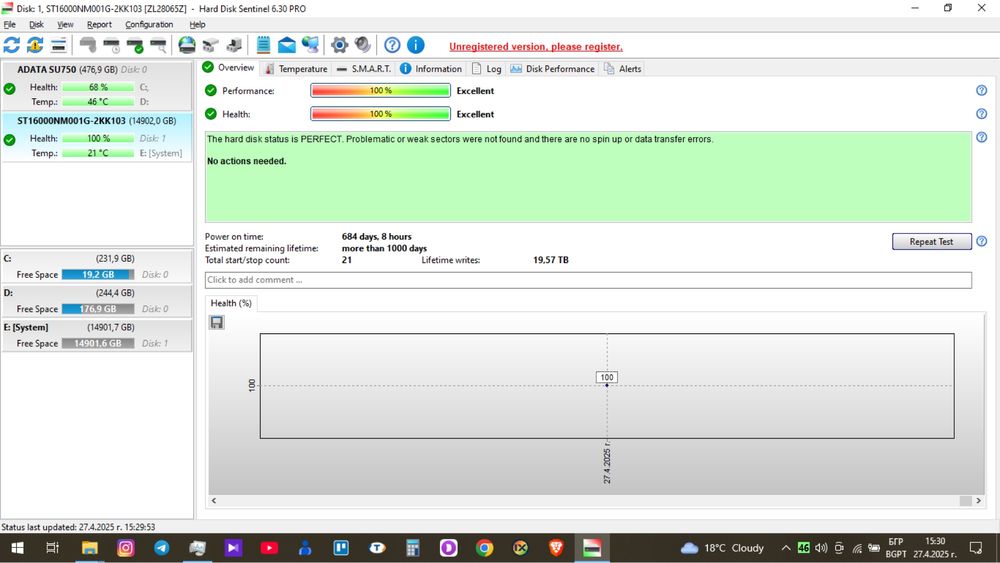Click the blue refresh icon in toolbar

[11, 45]
